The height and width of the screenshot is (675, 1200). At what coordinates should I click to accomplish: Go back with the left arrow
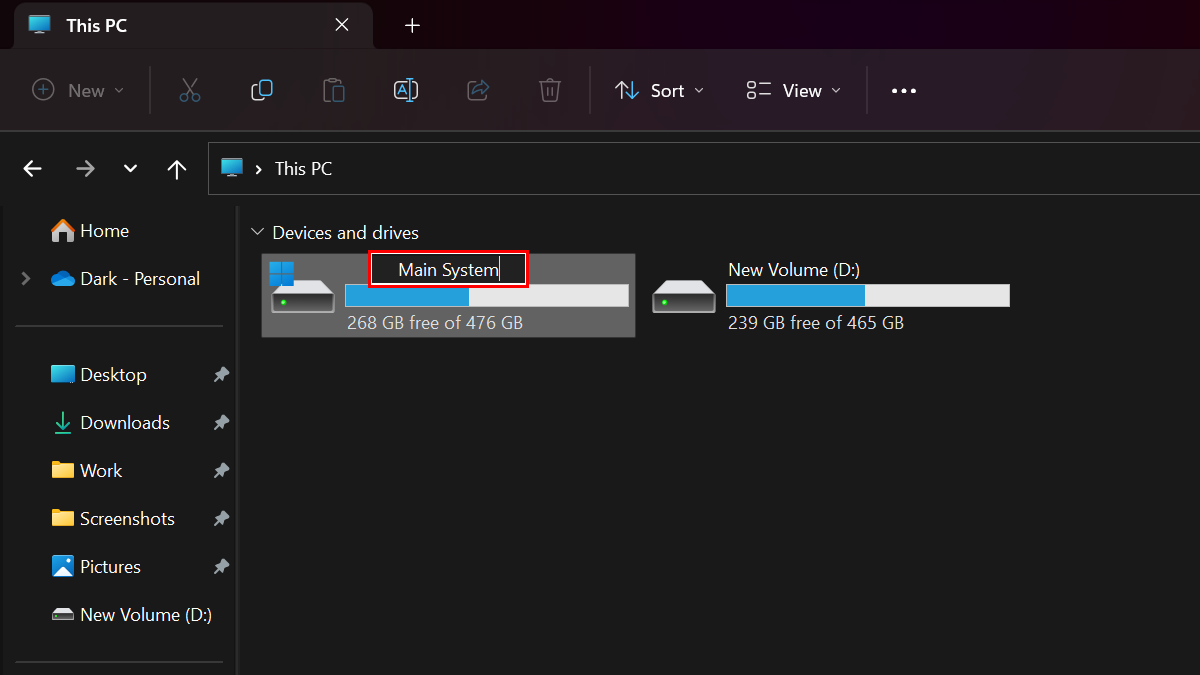point(33,169)
